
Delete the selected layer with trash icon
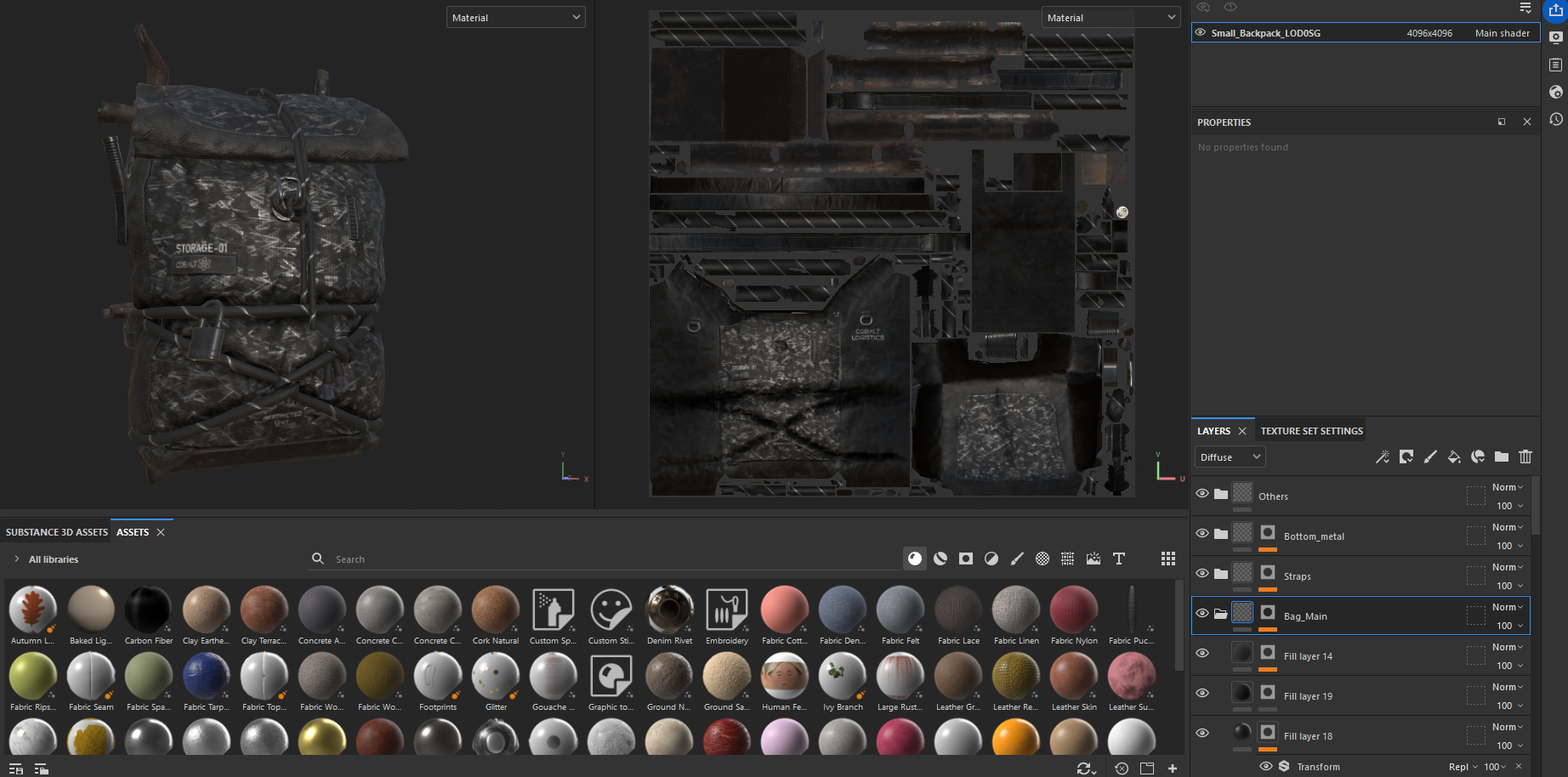tap(1525, 457)
